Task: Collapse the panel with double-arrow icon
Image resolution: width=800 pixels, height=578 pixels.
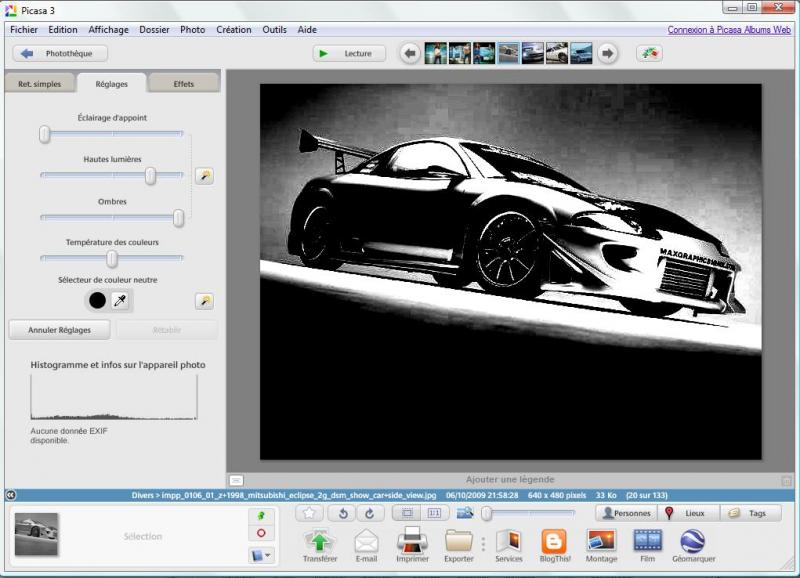Action: 11,495
